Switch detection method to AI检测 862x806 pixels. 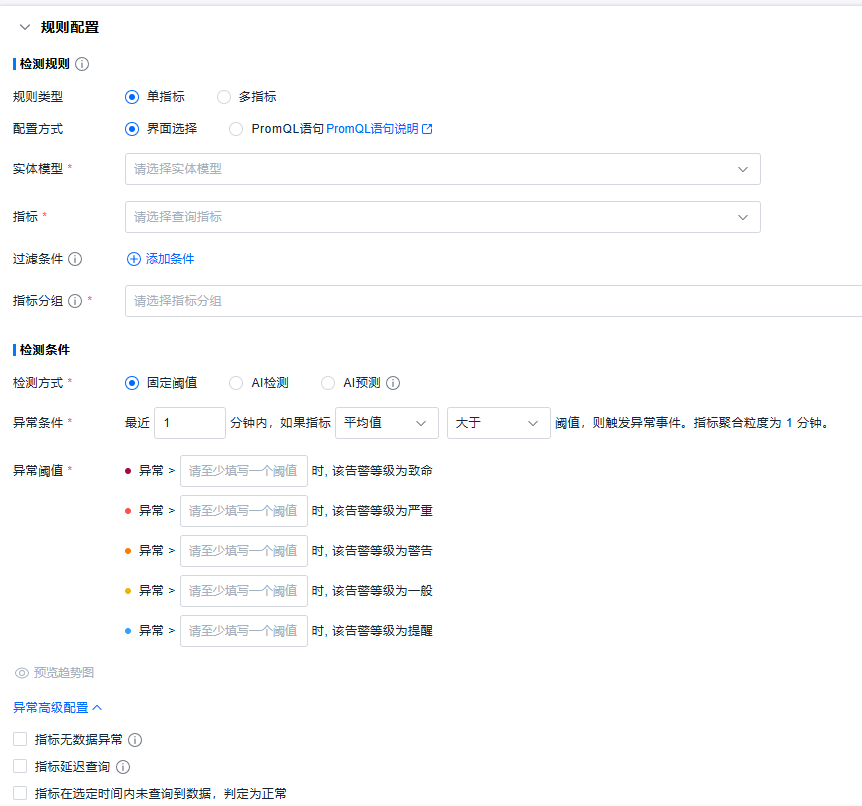point(236,382)
